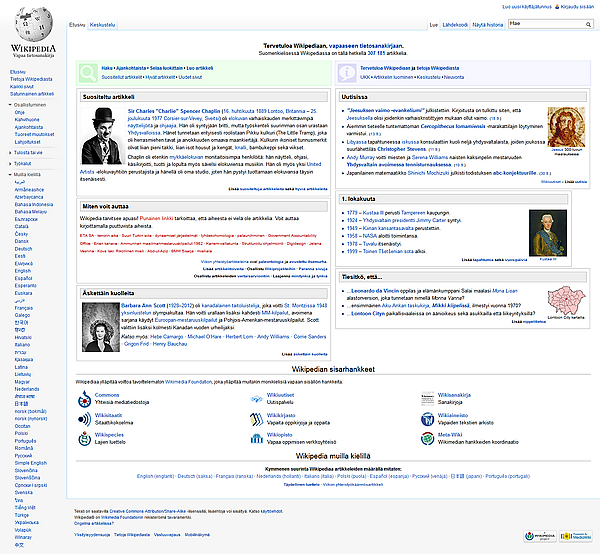Open Tuoreet muutokset in sidebar
Image resolution: width=600 pixels, height=554 pixels.
tap(34, 135)
